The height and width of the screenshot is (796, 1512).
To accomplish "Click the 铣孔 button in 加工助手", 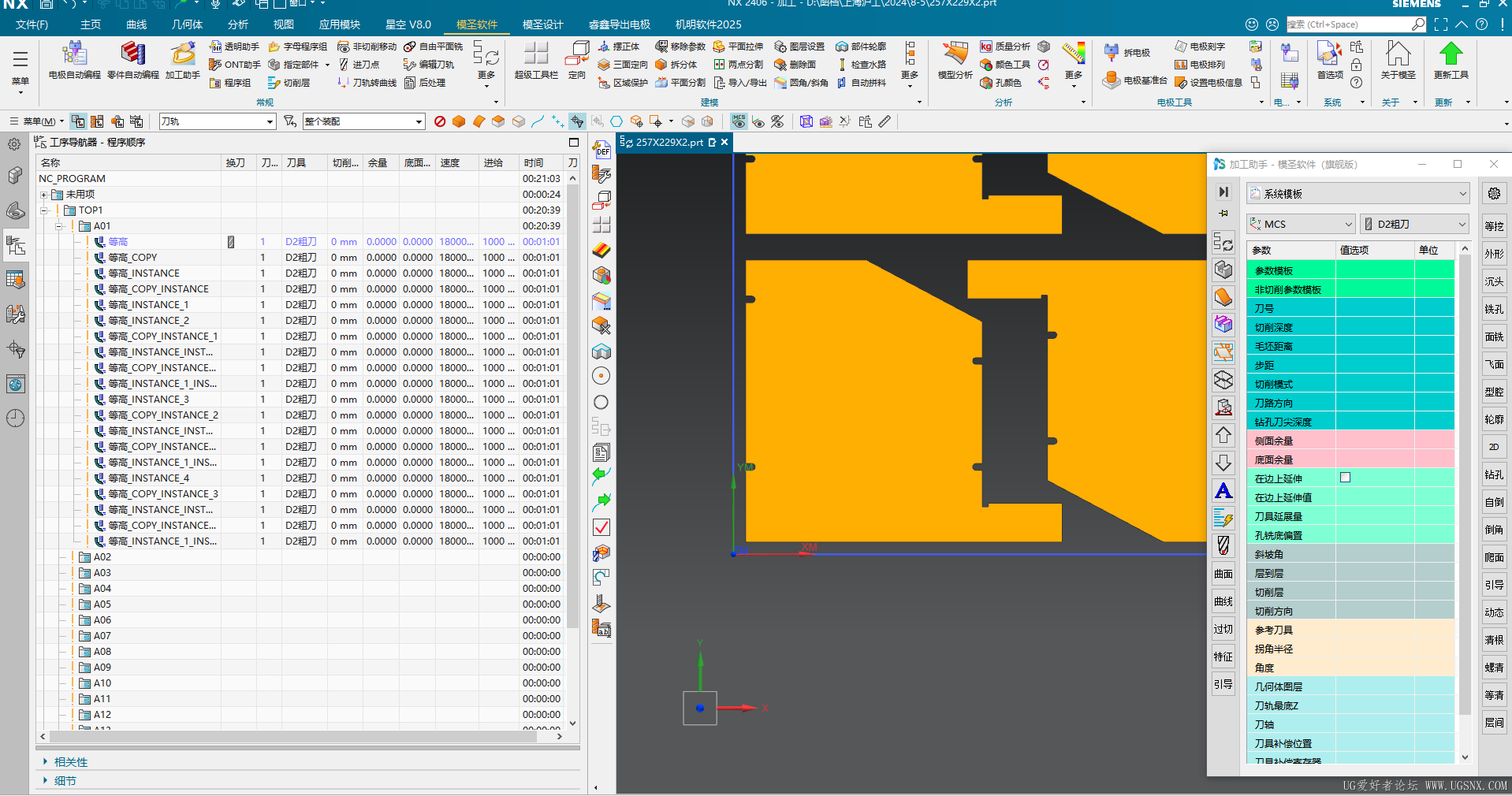I will click(x=1494, y=309).
